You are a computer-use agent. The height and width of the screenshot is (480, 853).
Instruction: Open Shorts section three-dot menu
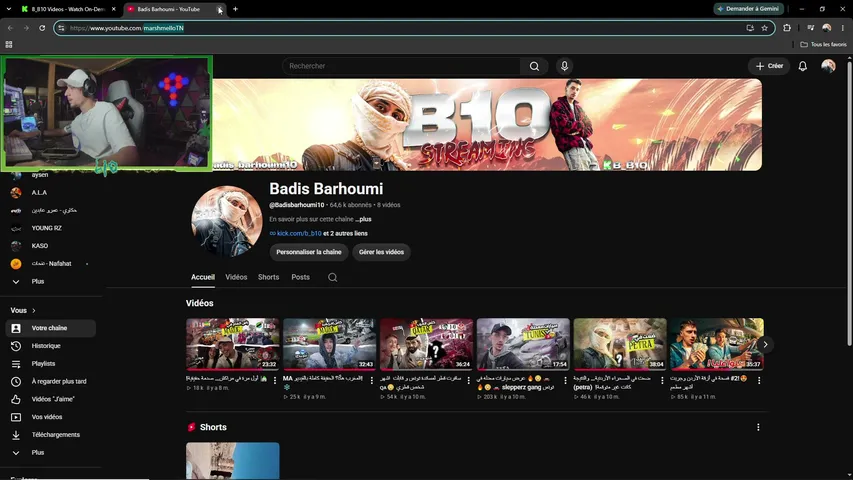758,427
